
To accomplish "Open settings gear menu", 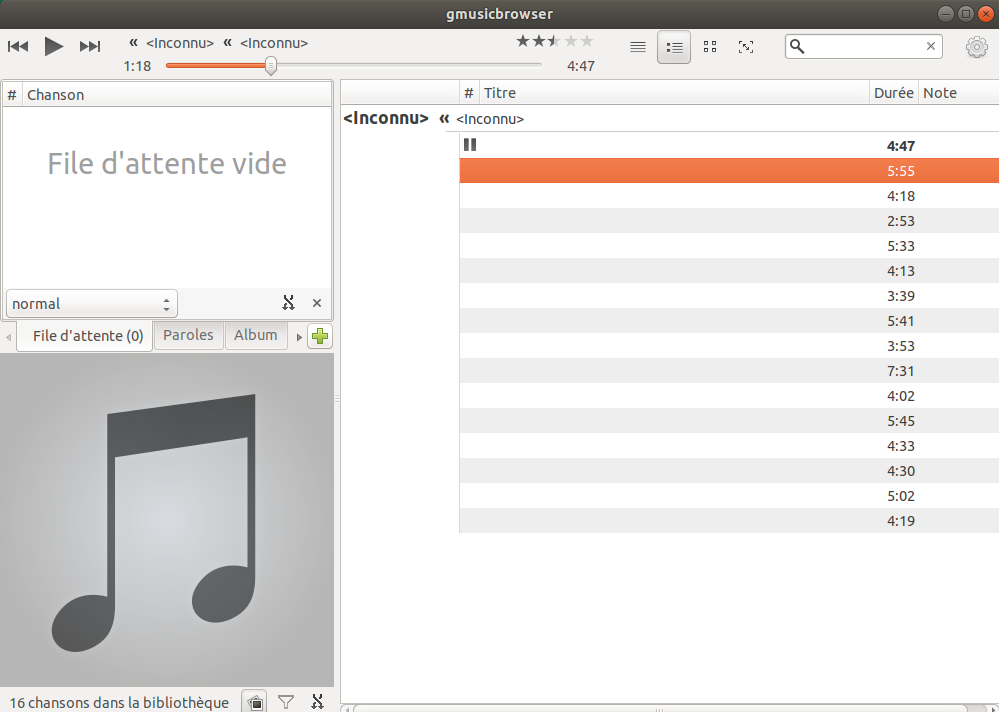I will [976, 46].
